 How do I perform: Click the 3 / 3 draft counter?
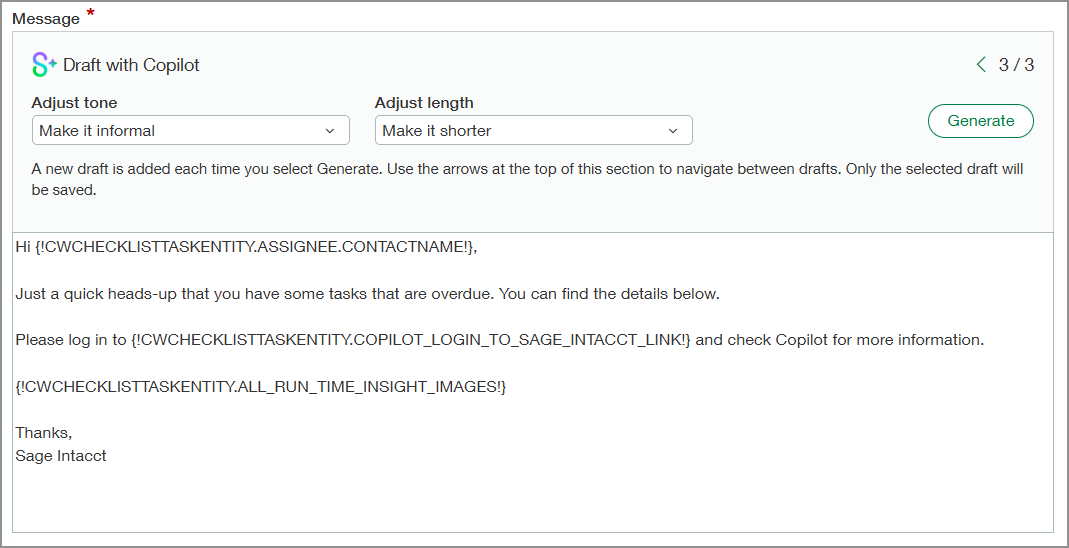point(1016,65)
